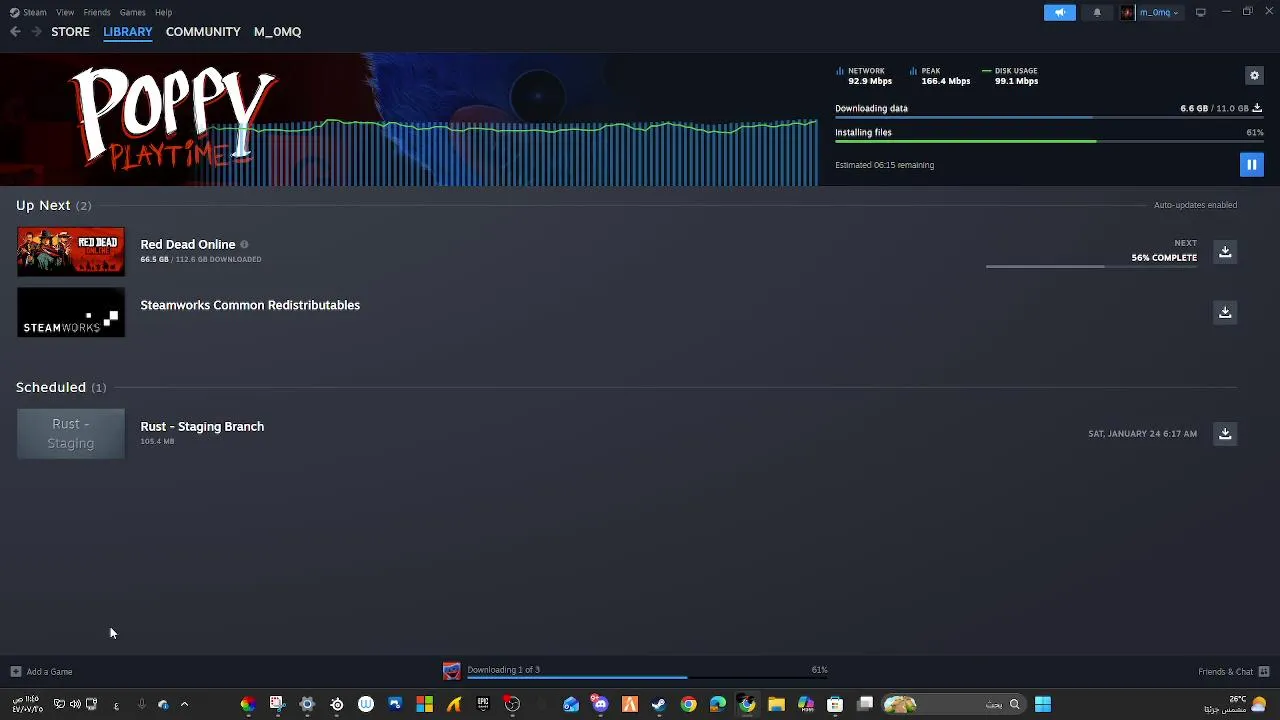Image resolution: width=1280 pixels, height=720 pixels.
Task: Click the 56% COMPLETE status text
Action: (1164, 258)
